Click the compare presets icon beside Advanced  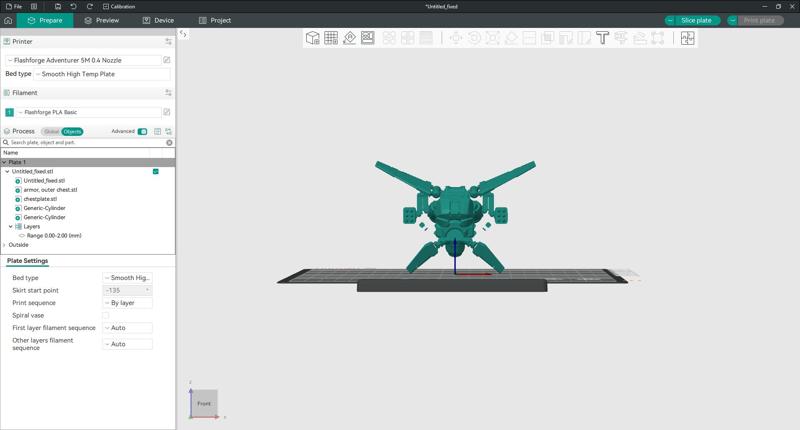[168, 132]
